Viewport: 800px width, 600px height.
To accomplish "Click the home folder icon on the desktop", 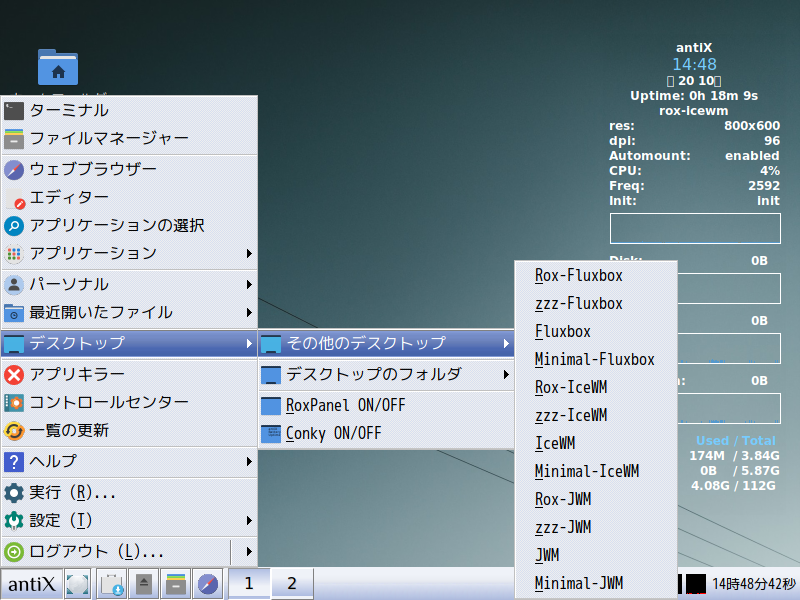I will pos(58,67).
